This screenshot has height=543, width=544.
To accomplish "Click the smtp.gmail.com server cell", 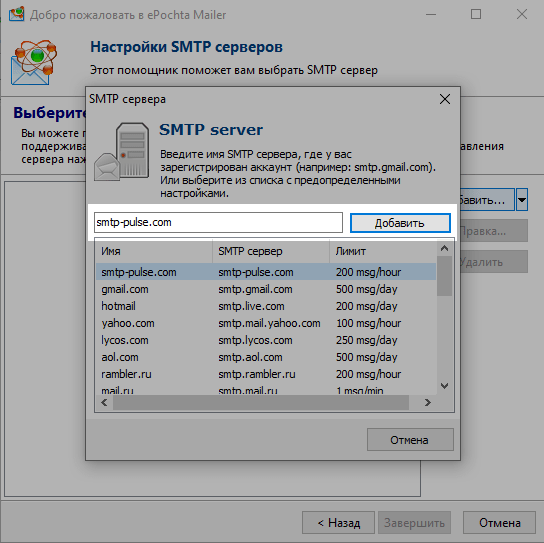I will (x=255, y=289).
